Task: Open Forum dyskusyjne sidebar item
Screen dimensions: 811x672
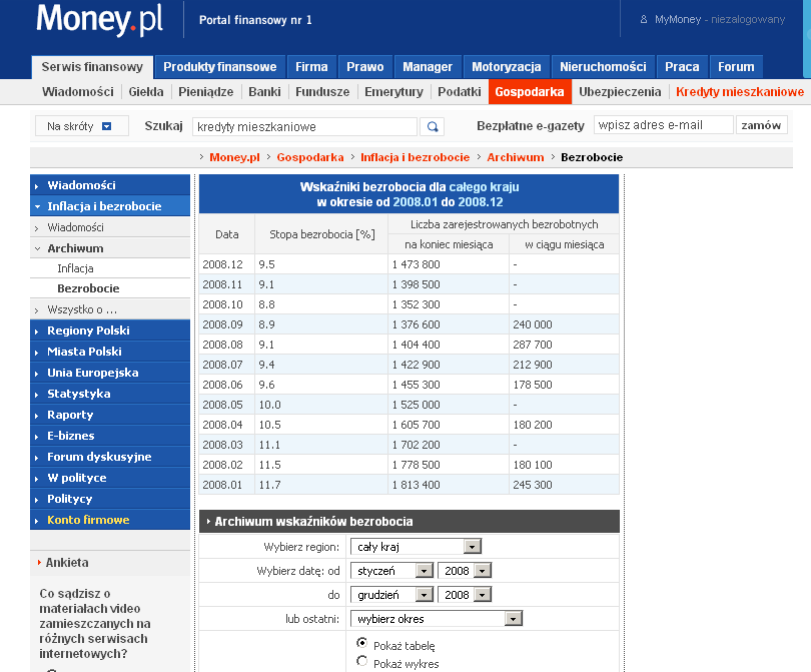Action: 110,457
